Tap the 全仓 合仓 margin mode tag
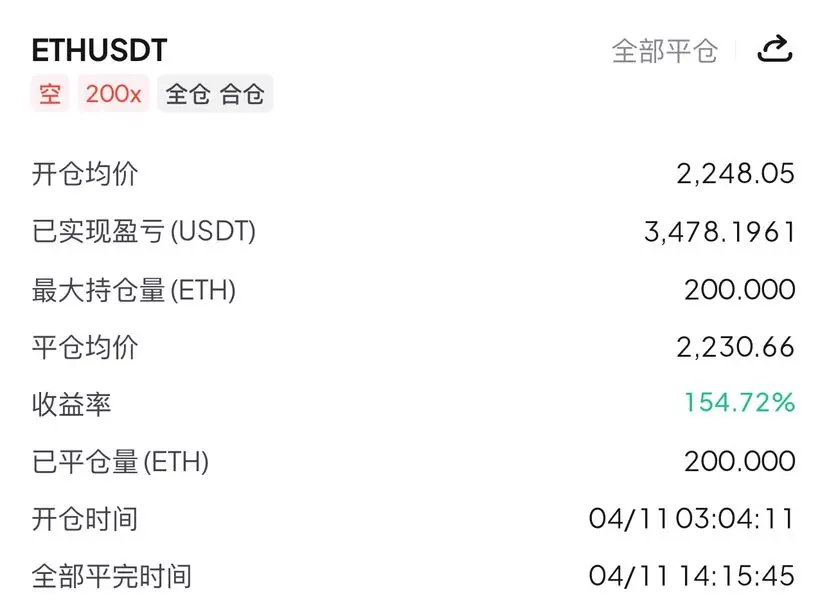The image size is (829, 610). [215, 94]
